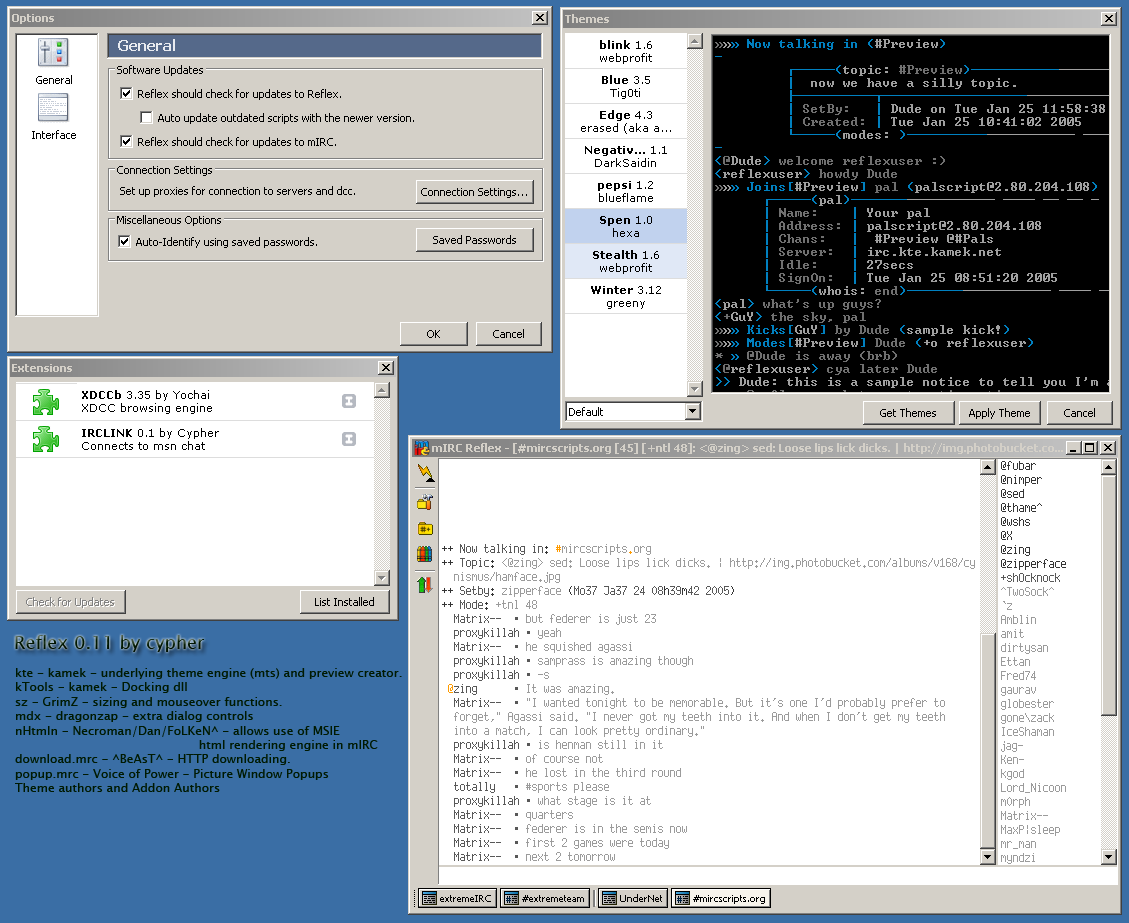This screenshot has width=1129, height=923.
Task: Select @fubar in the nicklist
Action: point(1018,466)
